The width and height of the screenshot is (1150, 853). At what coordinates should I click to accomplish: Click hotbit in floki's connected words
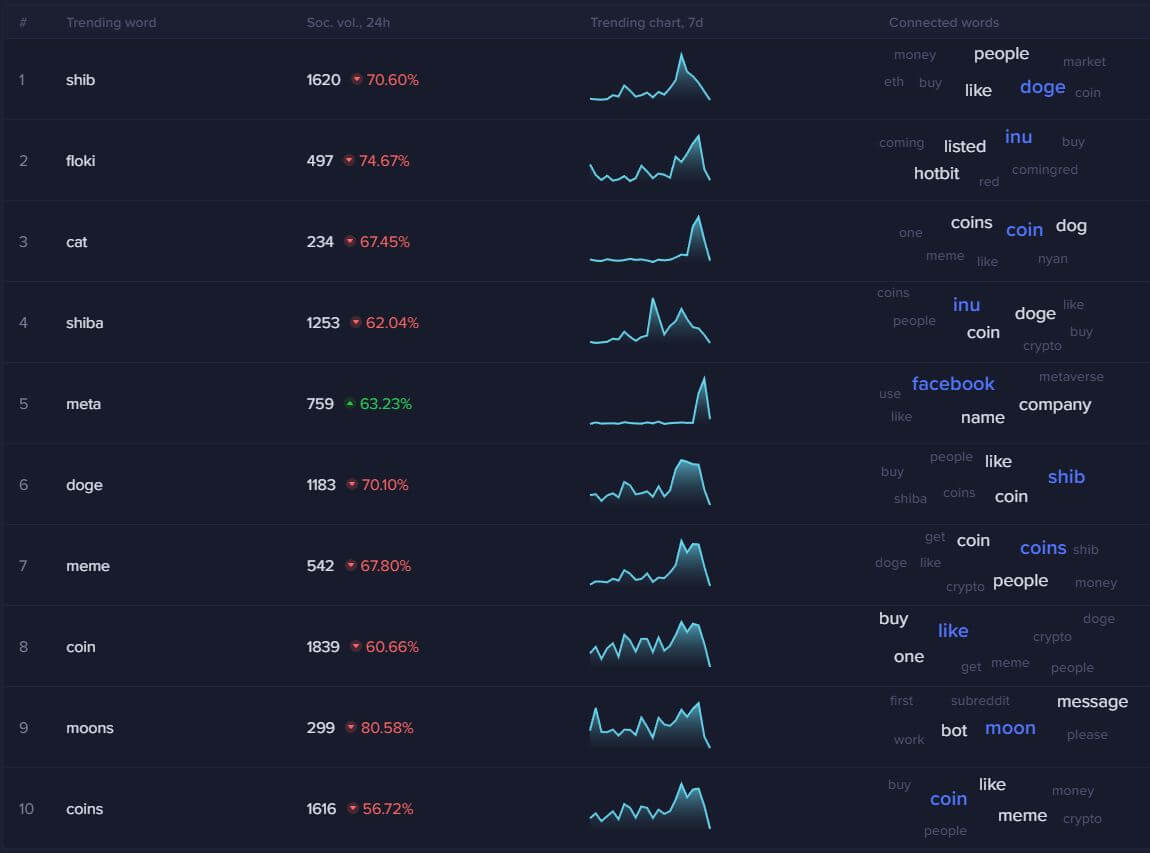[936, 174]
